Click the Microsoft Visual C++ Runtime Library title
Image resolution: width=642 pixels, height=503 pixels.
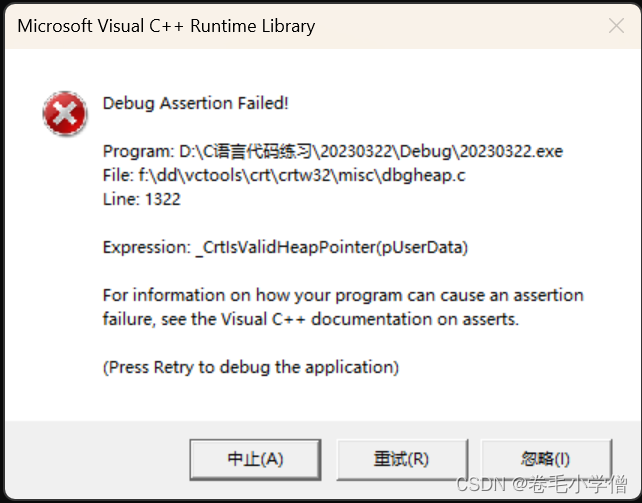166,26
